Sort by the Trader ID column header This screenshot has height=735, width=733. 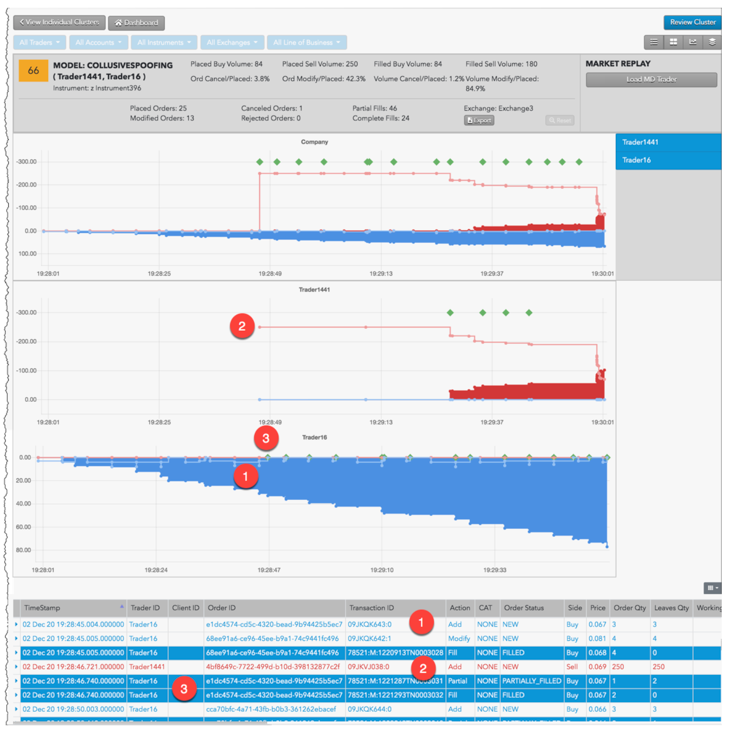point(147,608)
